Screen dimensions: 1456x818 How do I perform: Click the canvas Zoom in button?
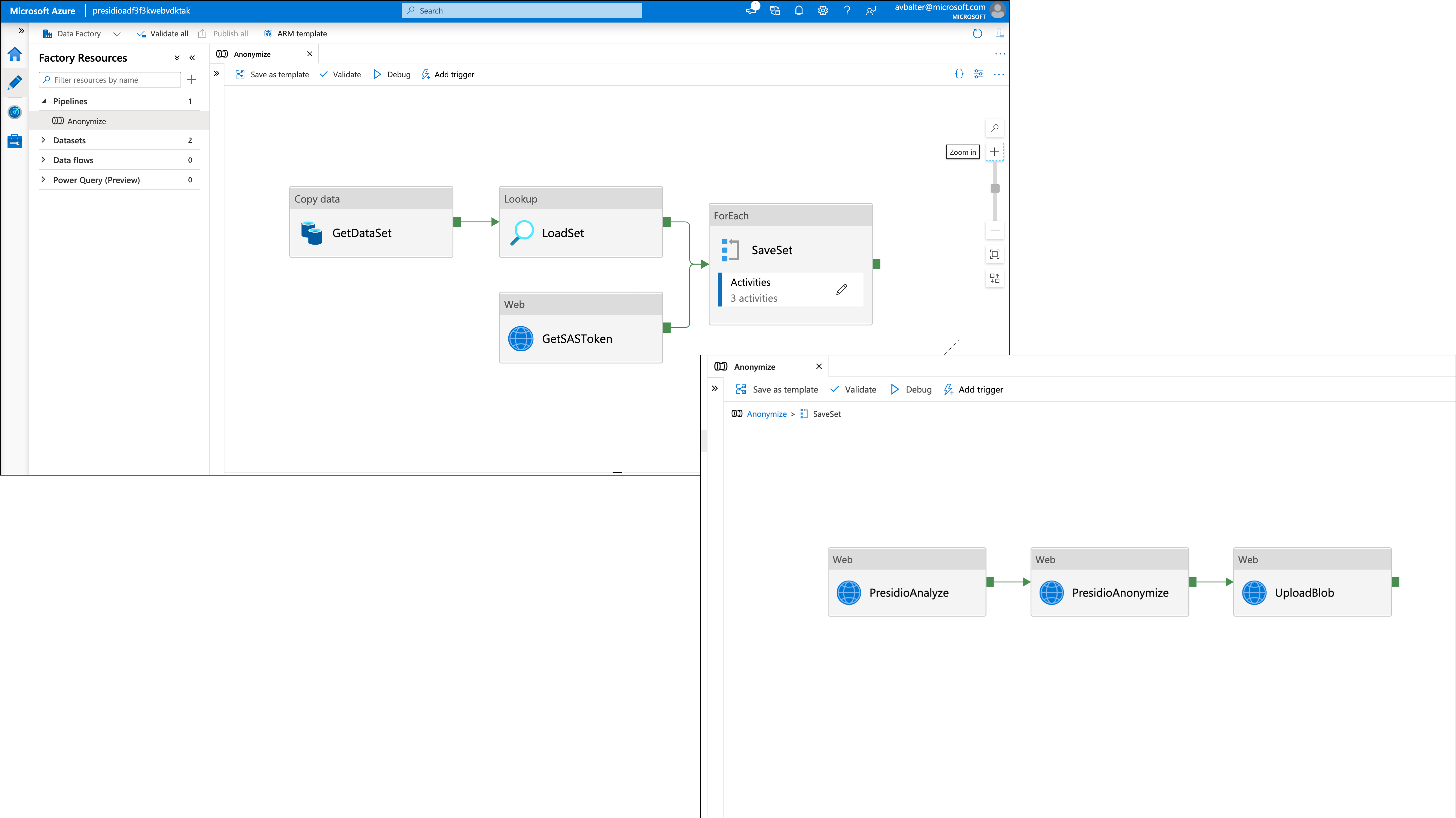[x=995, y=151]
